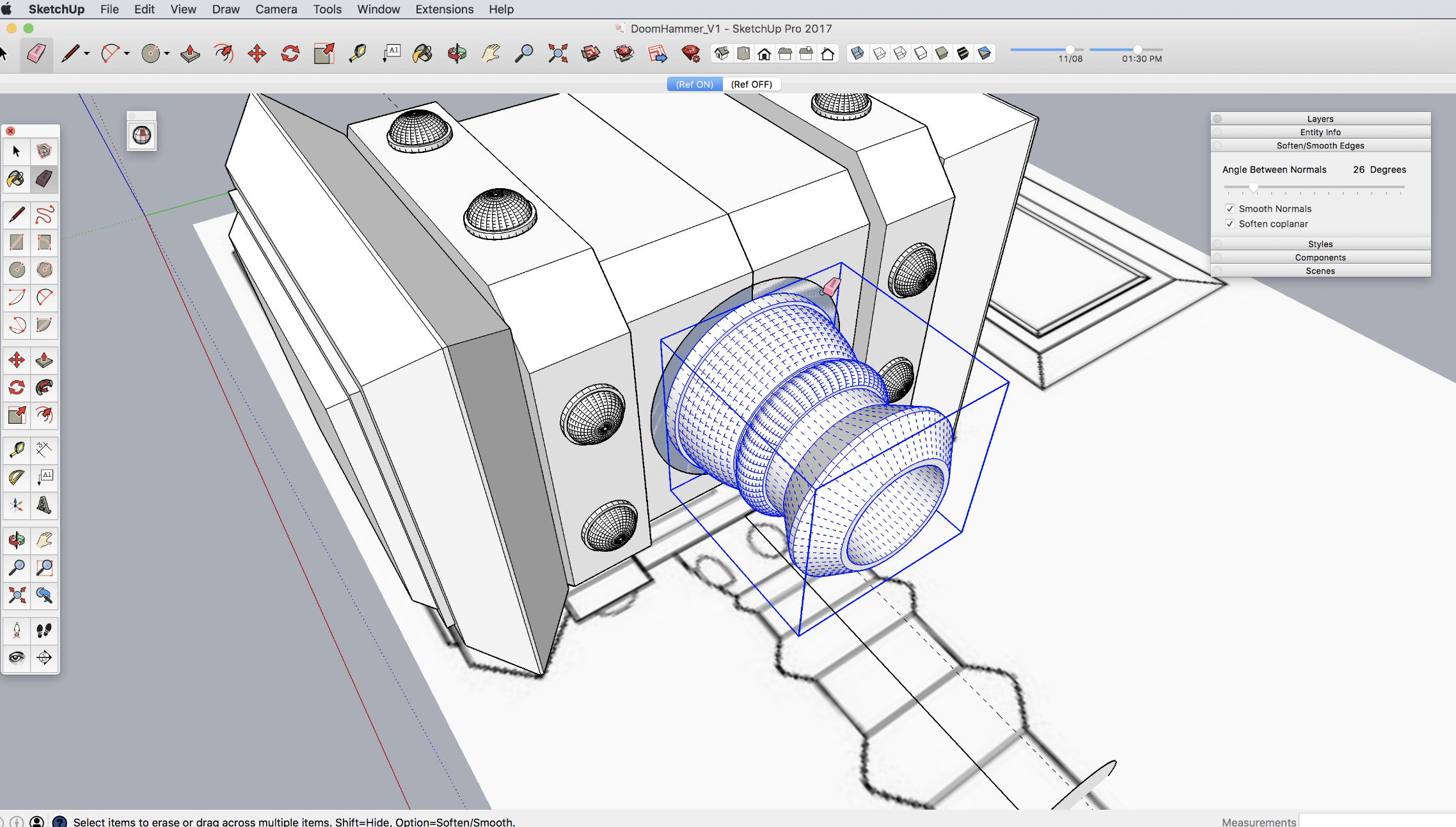Click the Angle Between Normals slider
This screenshot has width=1456, height=827.
[x=1314, y=188]
